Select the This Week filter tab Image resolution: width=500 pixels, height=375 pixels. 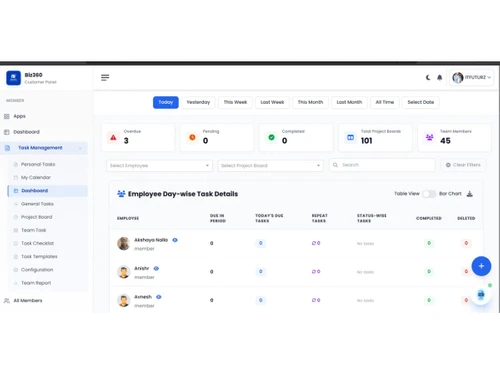click(235, 102)
